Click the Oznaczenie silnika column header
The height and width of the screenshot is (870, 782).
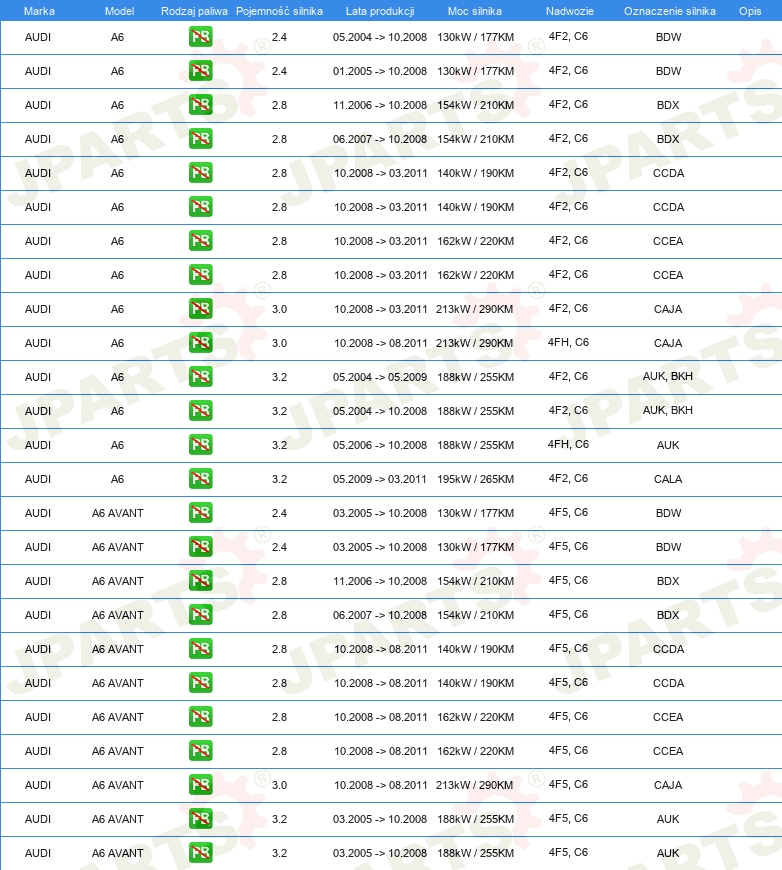coord(669,11)
